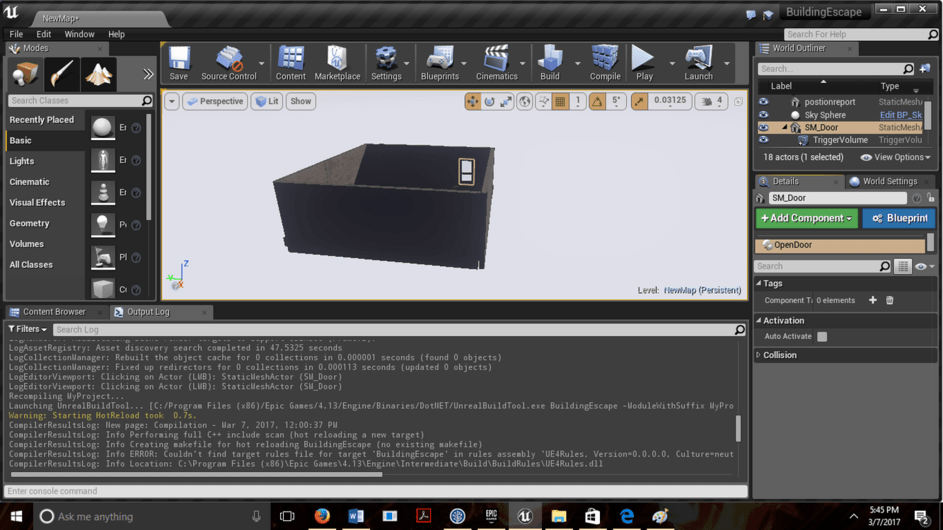Click the Build toolbar button
The height and width of the screenshot is (530, 943).
[550, 63]
